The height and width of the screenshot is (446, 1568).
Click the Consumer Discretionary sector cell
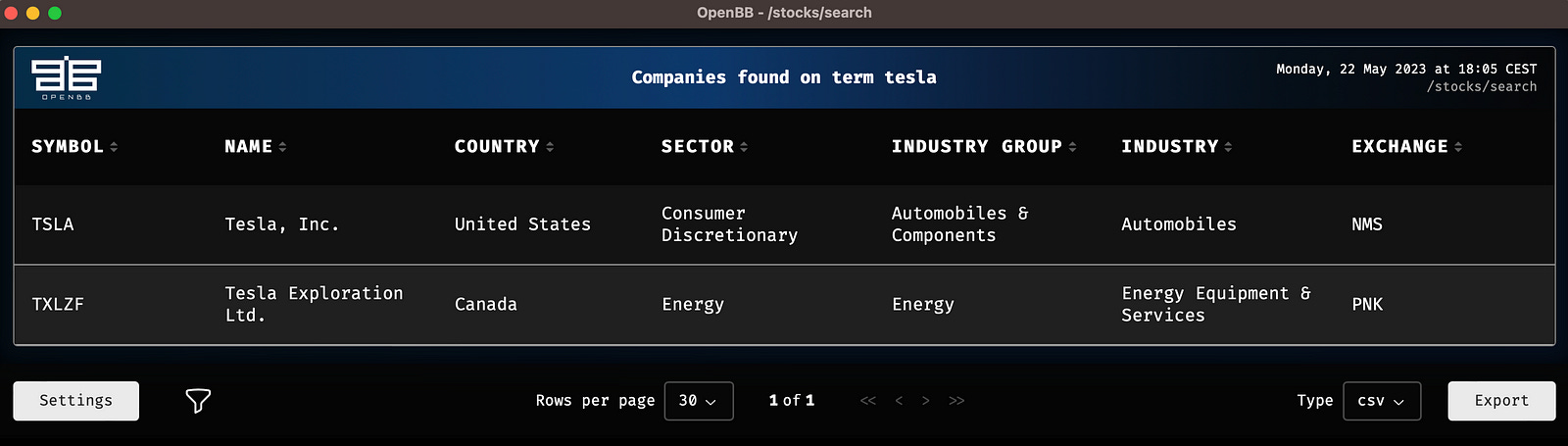tap(729, 224)
